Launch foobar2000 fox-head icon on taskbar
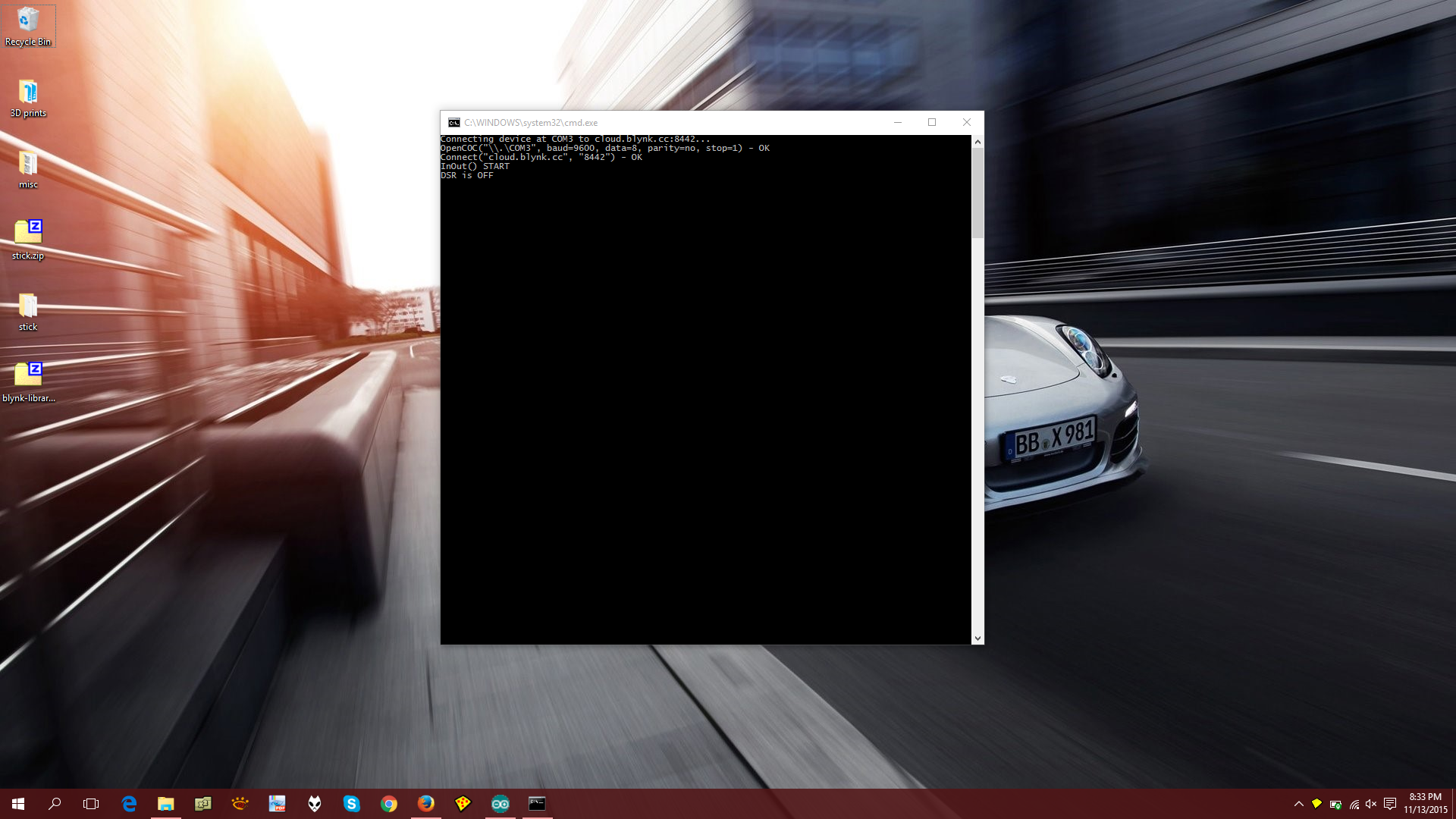 coord(314,804)
